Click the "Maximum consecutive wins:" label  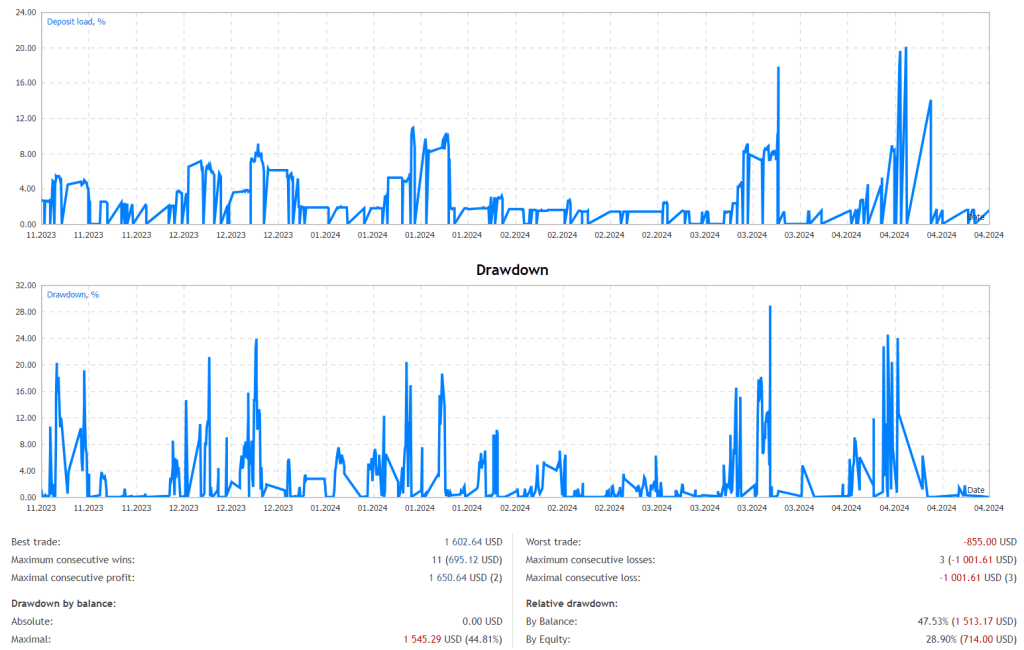(72, 560)
